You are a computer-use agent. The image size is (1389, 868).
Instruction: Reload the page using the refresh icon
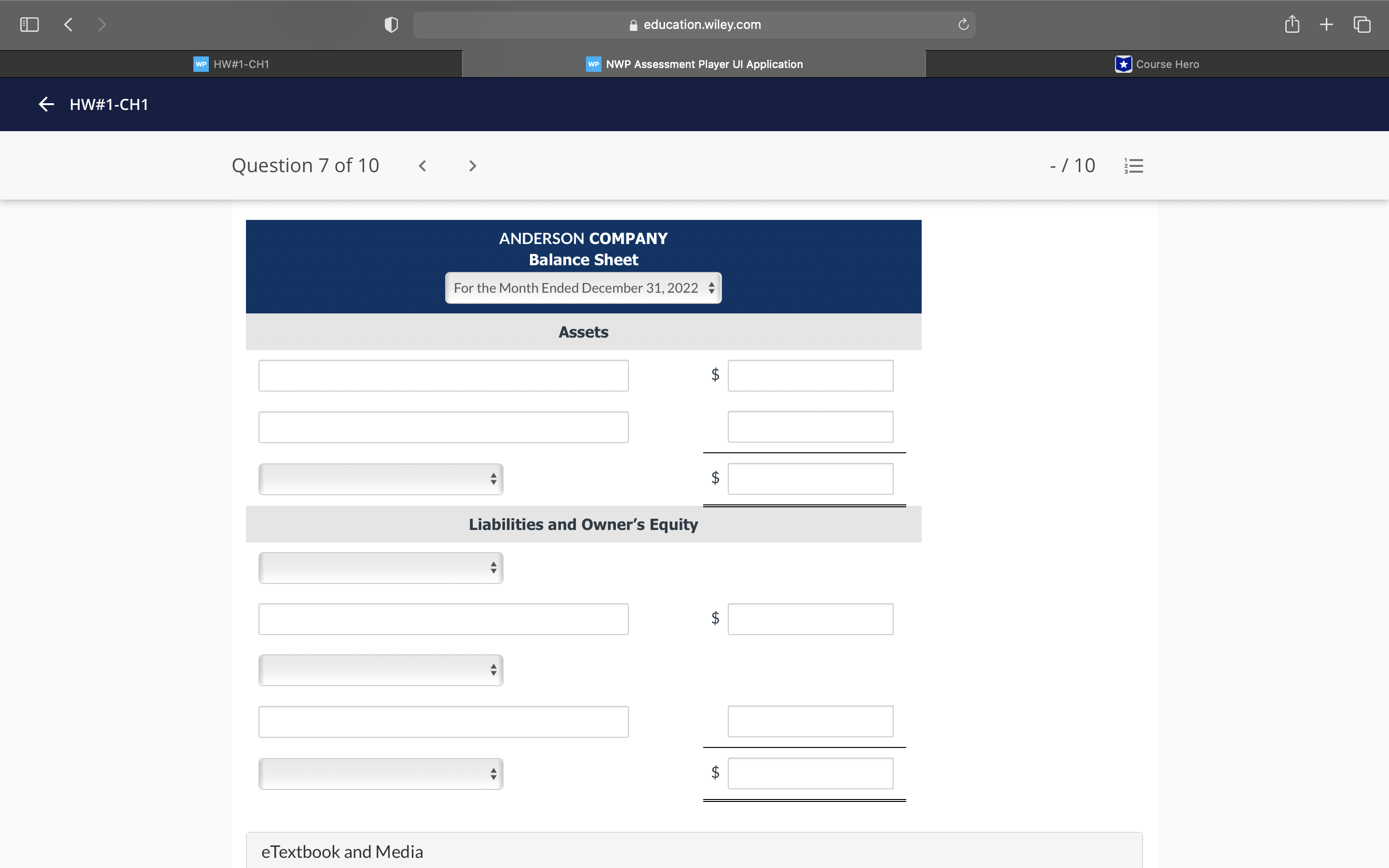962,24
